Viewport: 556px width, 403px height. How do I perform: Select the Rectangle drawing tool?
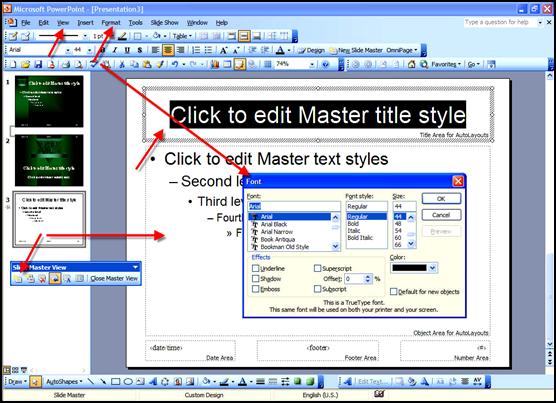pyautogui.click(x=116, y=382)
